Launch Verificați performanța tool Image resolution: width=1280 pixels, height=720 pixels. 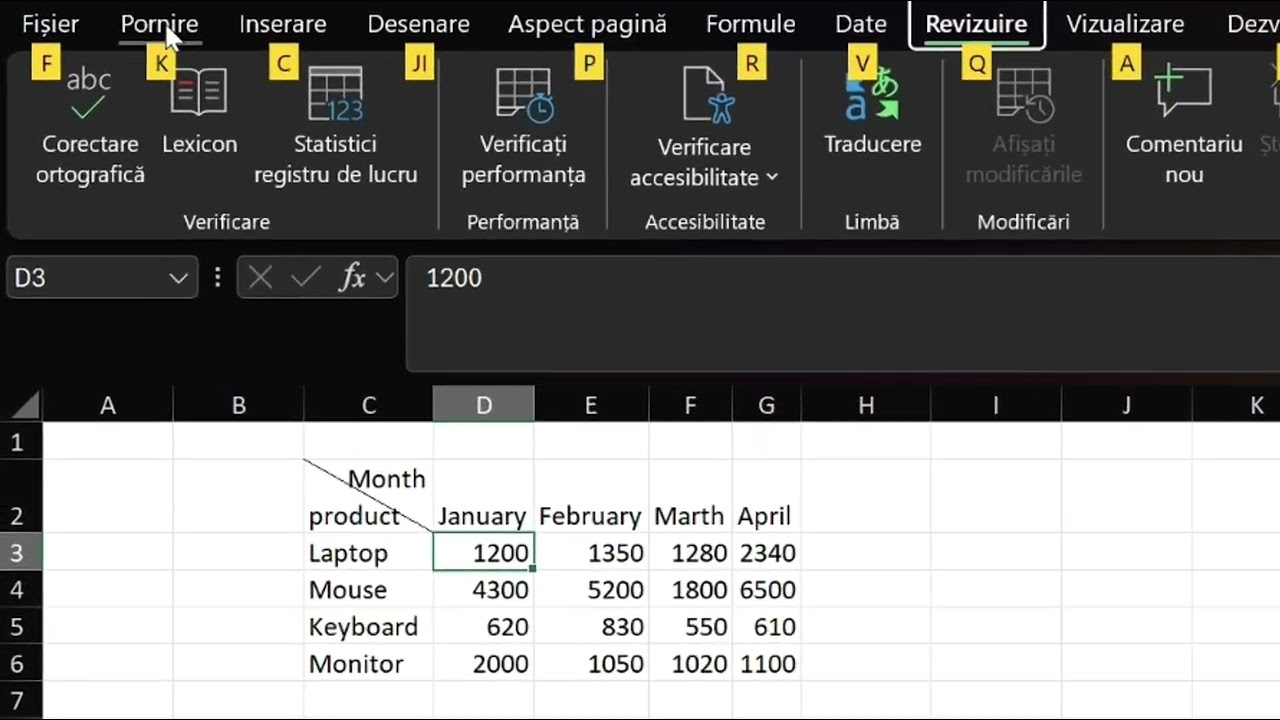pos(523,126)
